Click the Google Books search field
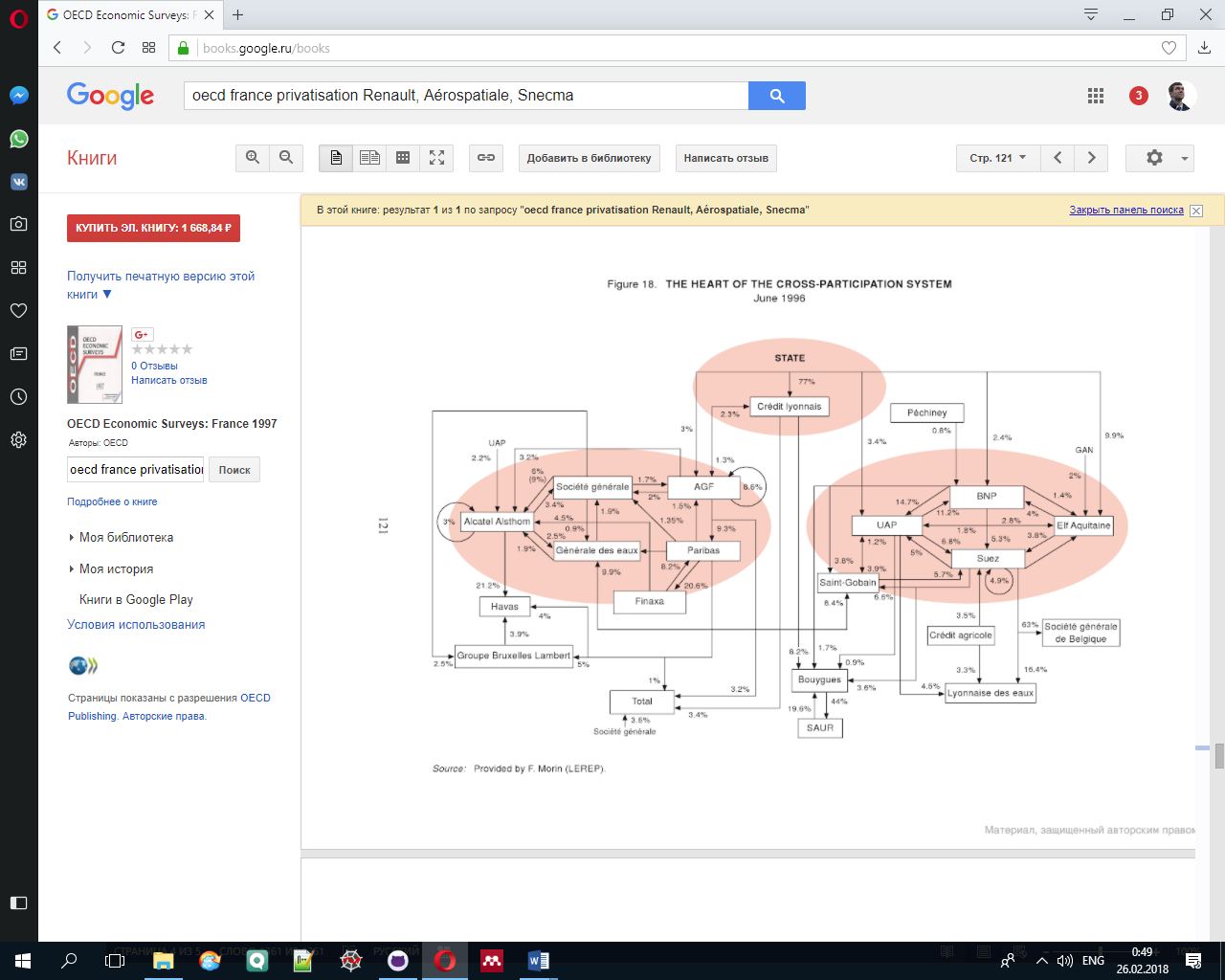Screen dimensions: 1225x980 point(466,96)
